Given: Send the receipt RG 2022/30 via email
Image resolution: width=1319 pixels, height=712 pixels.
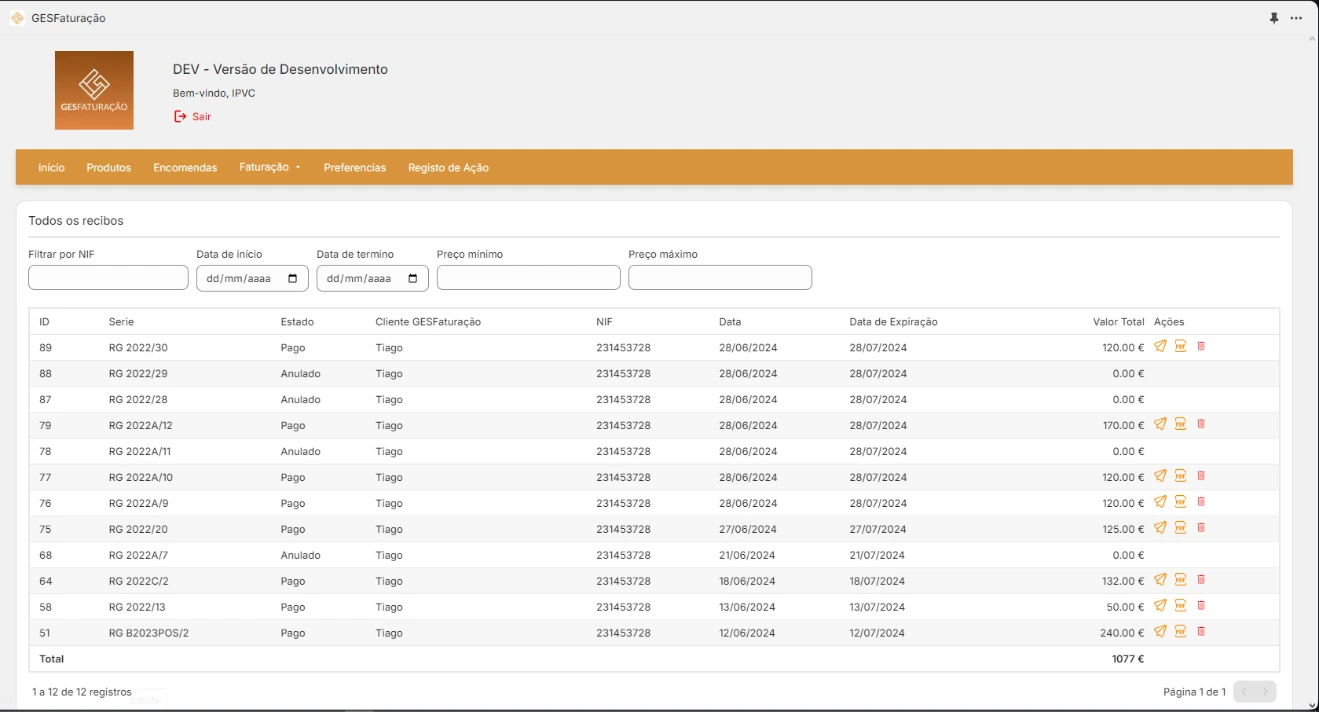Looking at the screenshot, I should coord(1160,347).
